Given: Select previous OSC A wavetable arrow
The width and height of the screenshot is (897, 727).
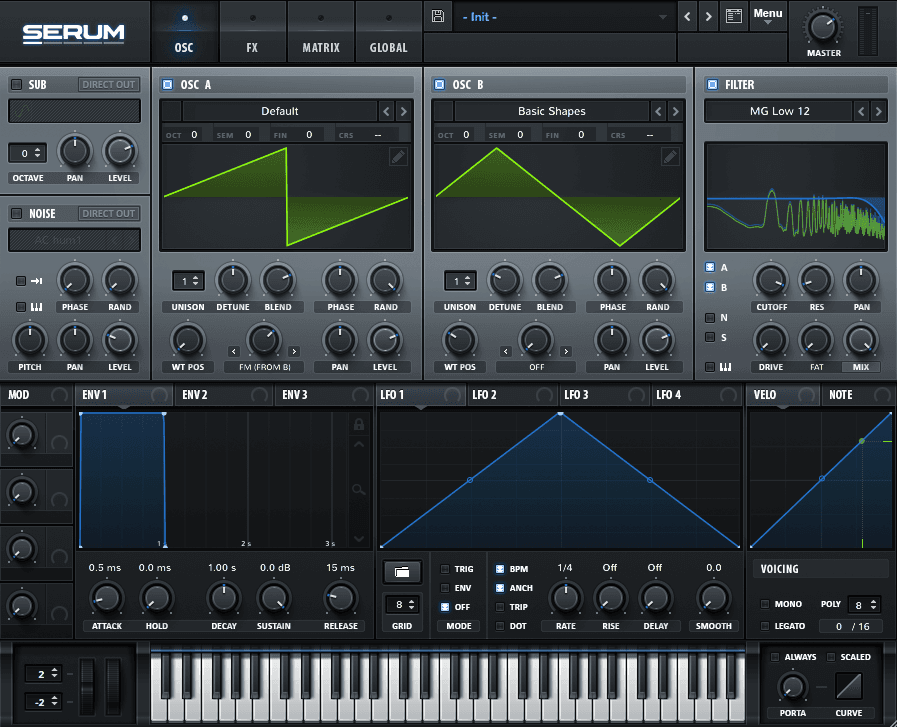Looking at the screenshot, I should pyautogui.click(x=386, y=111).
